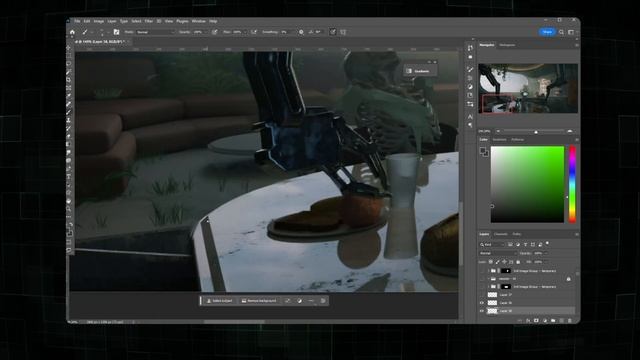Click the properties icon at taskbar's right end
640x360 pixels.
tap(323, 301)
